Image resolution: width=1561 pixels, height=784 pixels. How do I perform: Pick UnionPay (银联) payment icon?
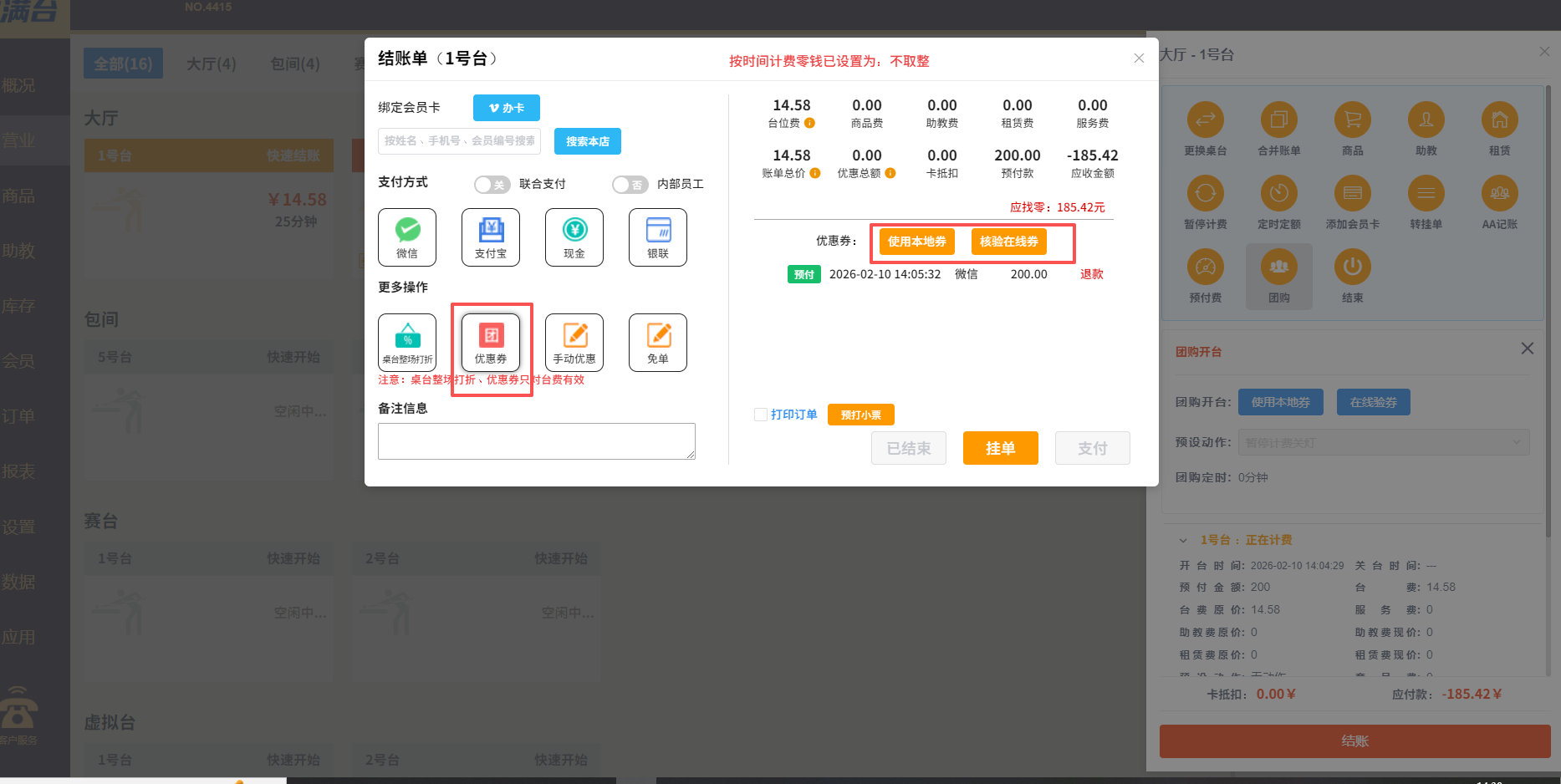pyautogui.click(x=658, y=237)
